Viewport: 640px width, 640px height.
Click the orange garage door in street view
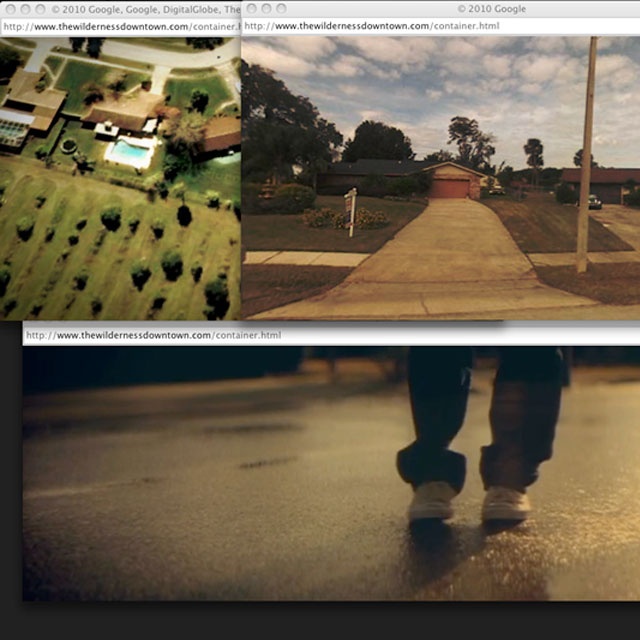point(451,188)
